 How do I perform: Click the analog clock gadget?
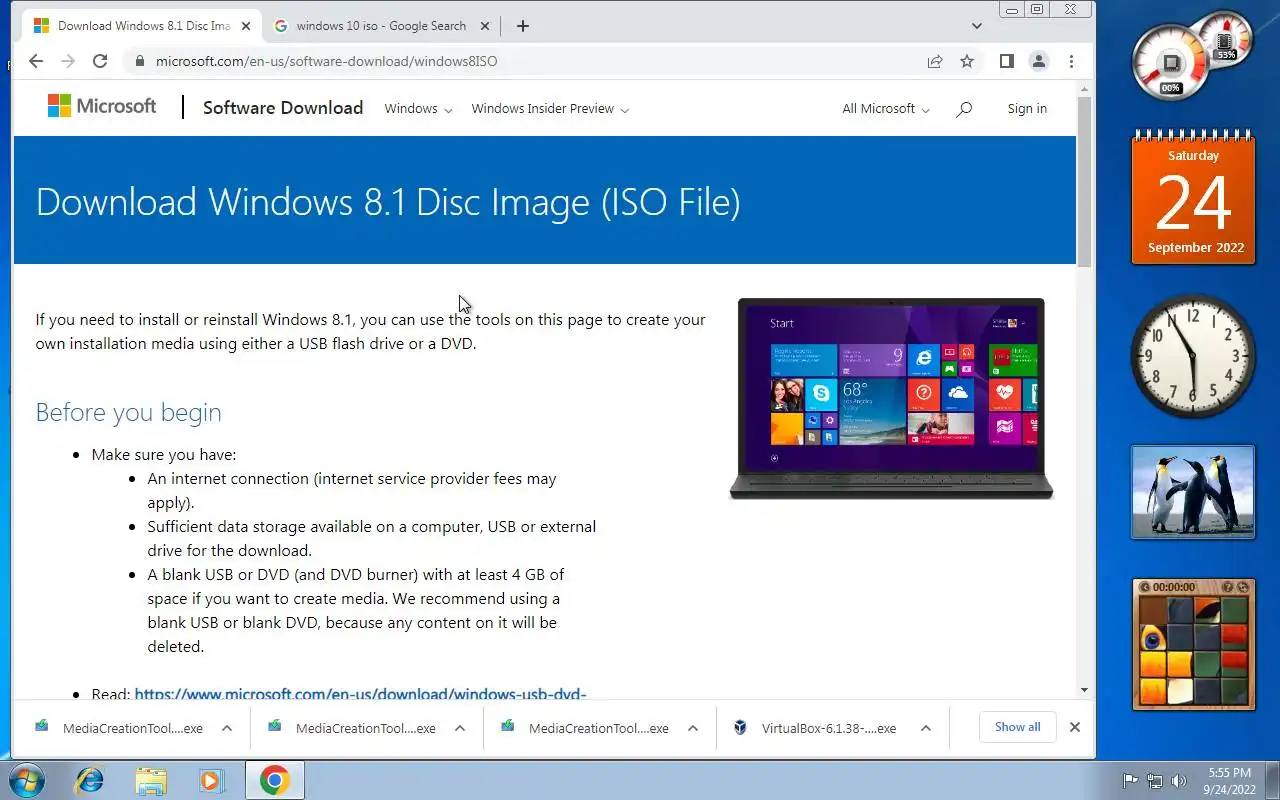(1193, 356)
